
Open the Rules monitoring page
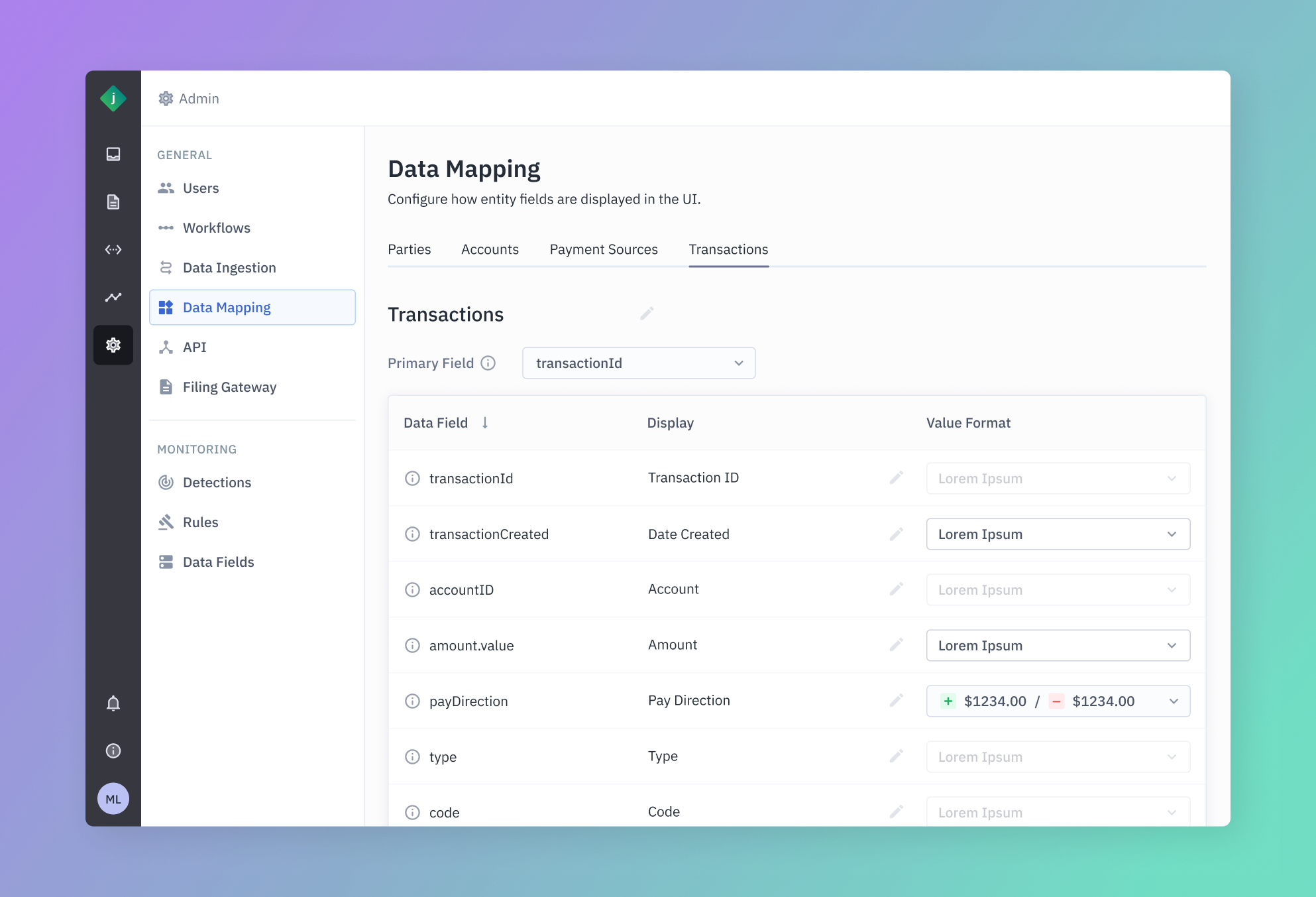pyautogui.click(x=200, y=522)
